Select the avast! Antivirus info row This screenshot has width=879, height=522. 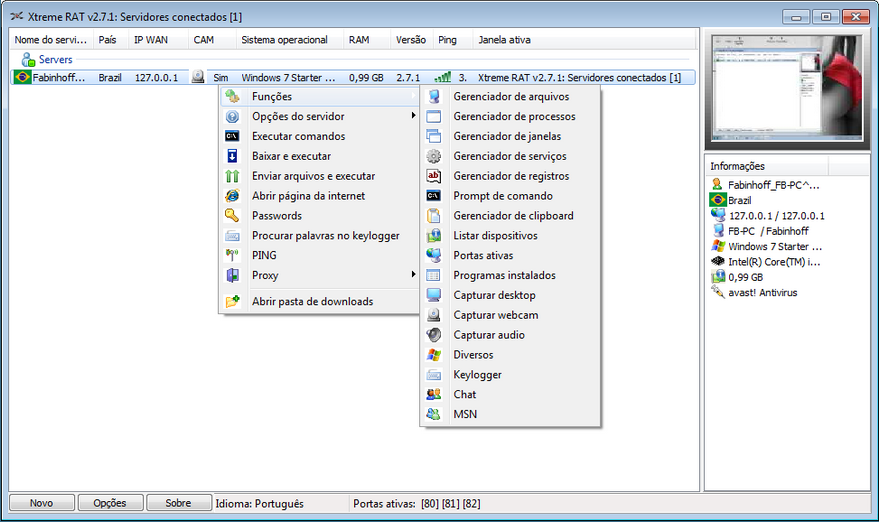(x=762, y=293)
